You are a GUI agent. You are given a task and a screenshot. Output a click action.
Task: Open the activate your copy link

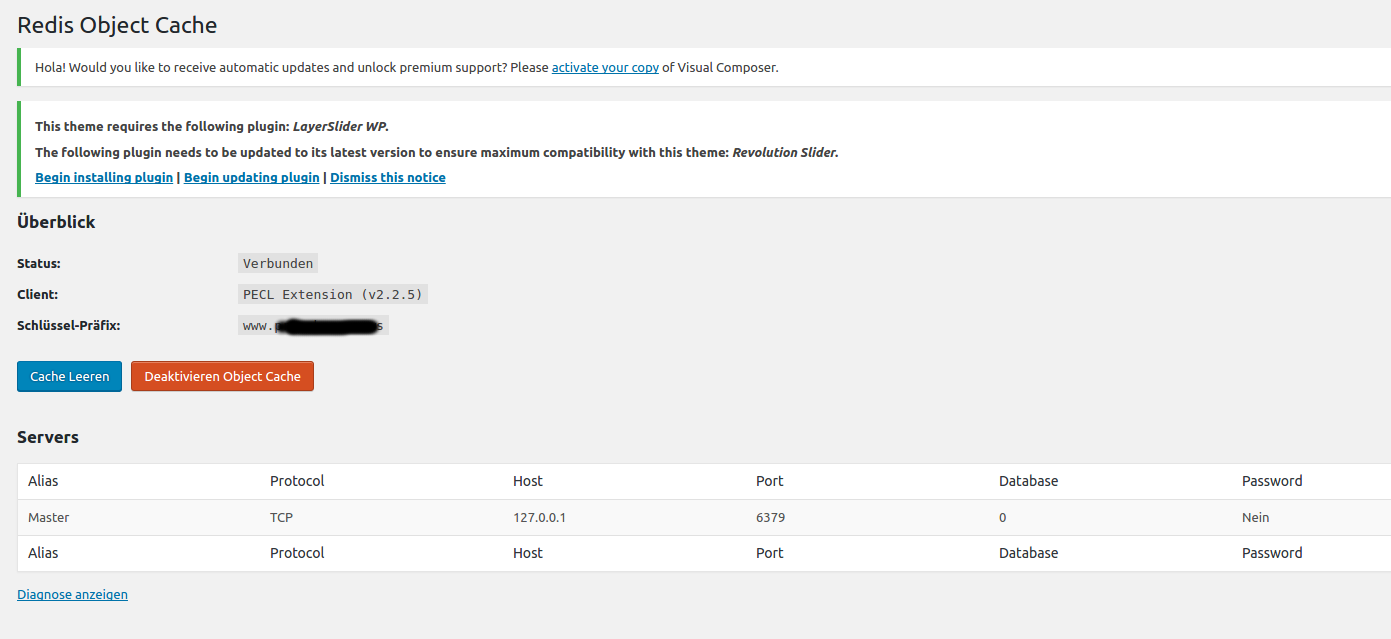point(605,67)
